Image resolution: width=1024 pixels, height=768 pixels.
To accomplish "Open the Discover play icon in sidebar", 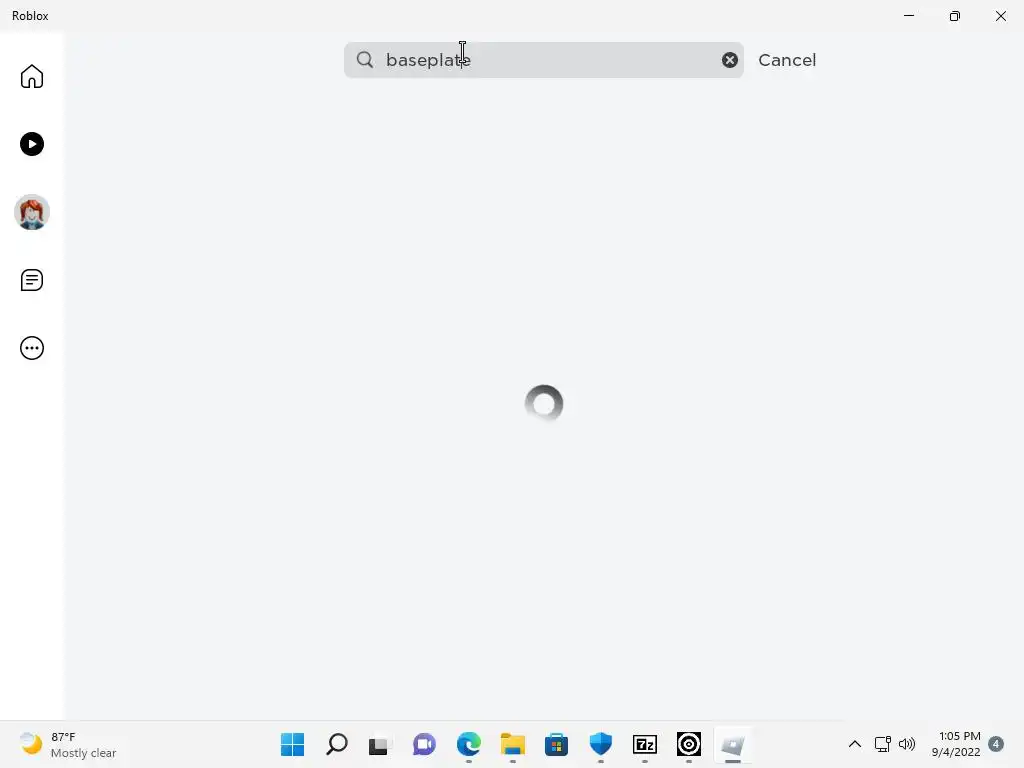I will click(x=31, y=144).
